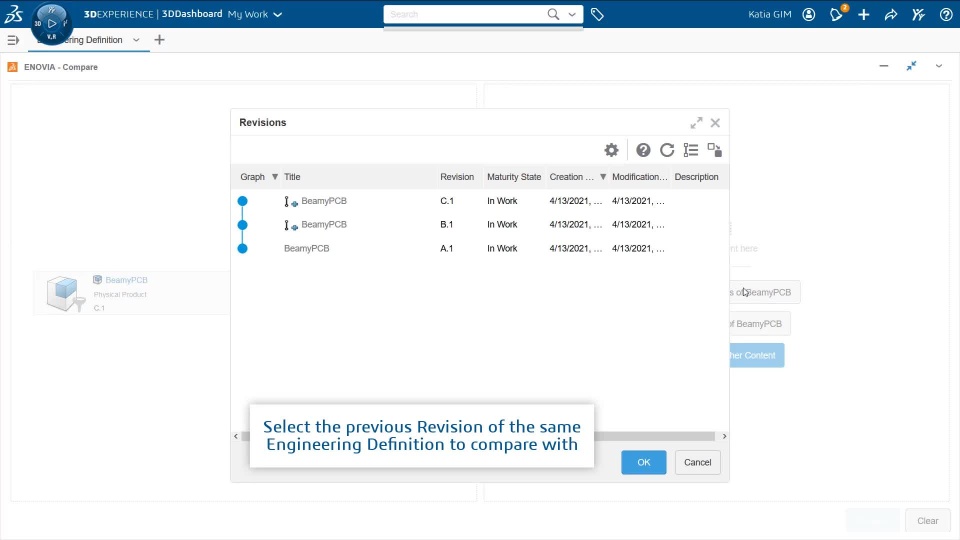Select the graph node for revision B.1
Screen dimensions: 960x540
click(x=242, y=225)
